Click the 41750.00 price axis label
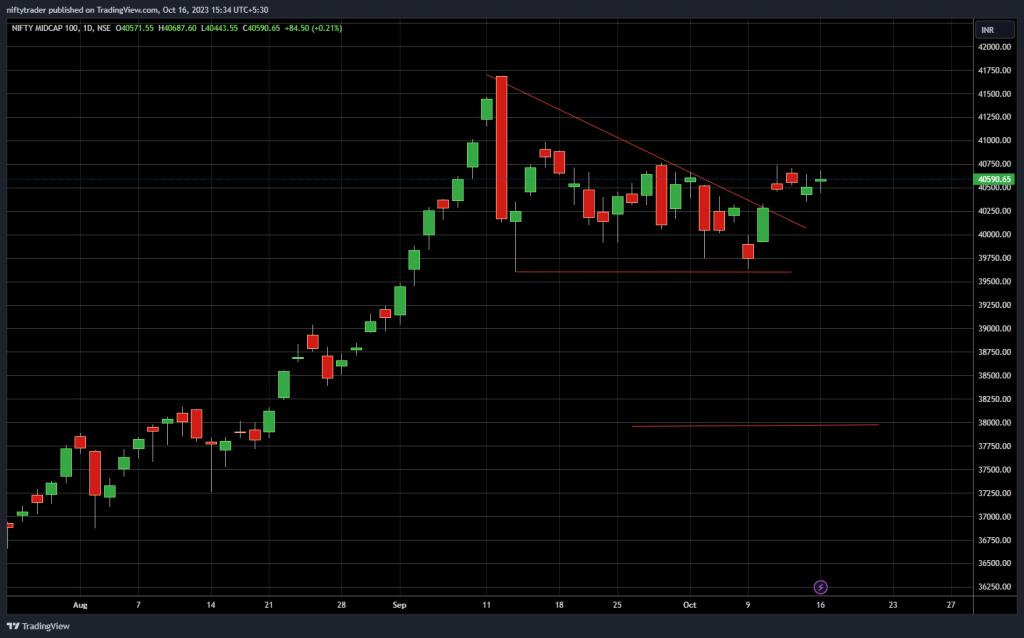This screenshot has width=1024, height=638. 994,71
